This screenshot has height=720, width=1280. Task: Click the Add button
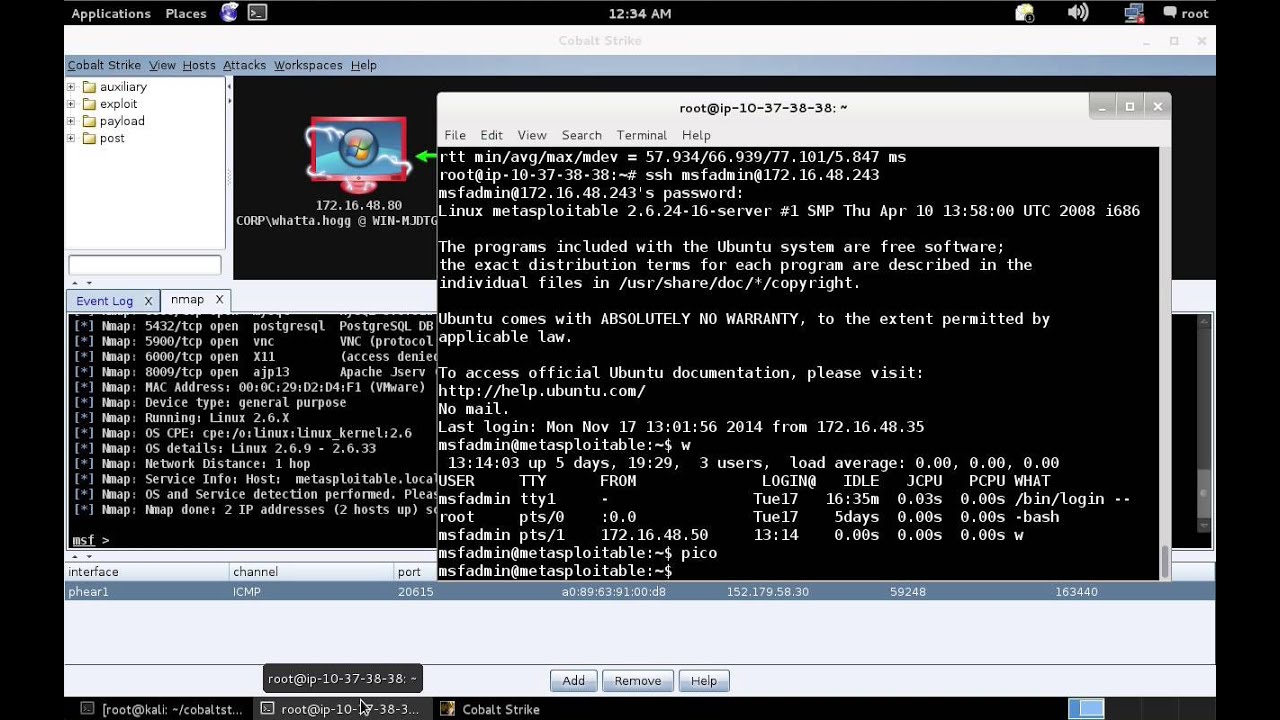574,681
